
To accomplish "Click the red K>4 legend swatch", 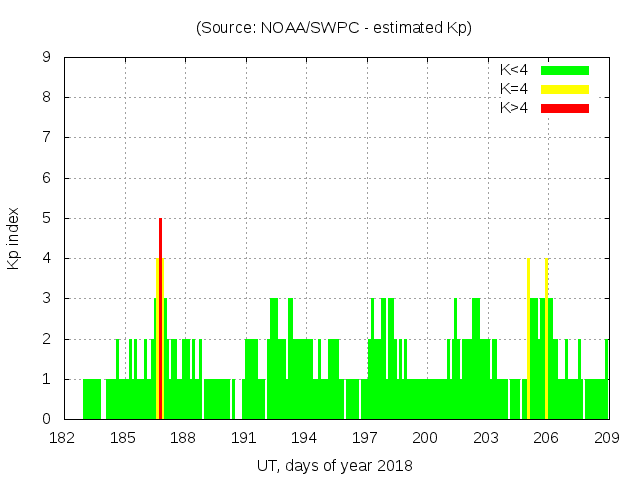I will [x=565, y=108].
